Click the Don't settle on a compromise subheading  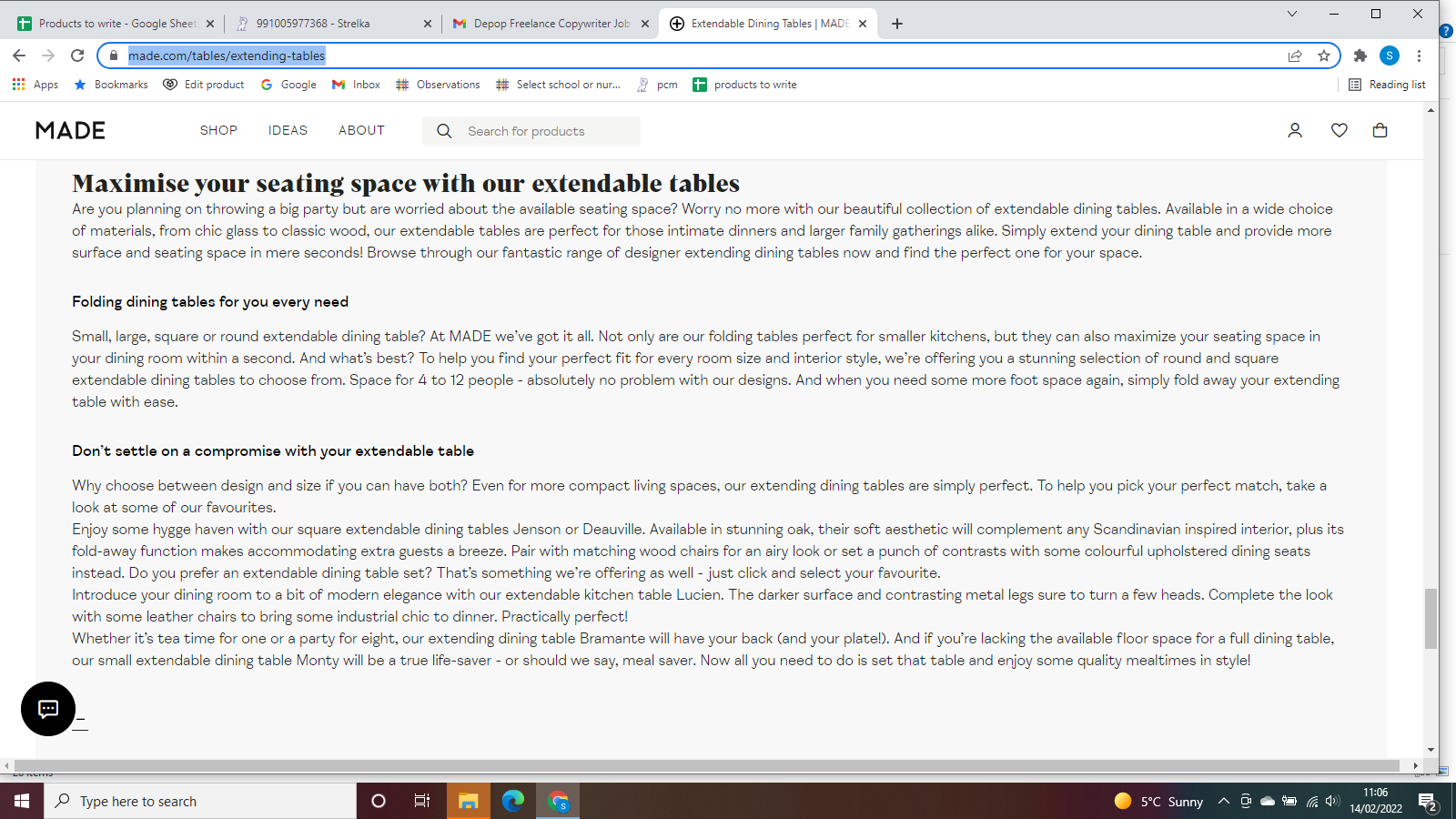tap(273, 451)
